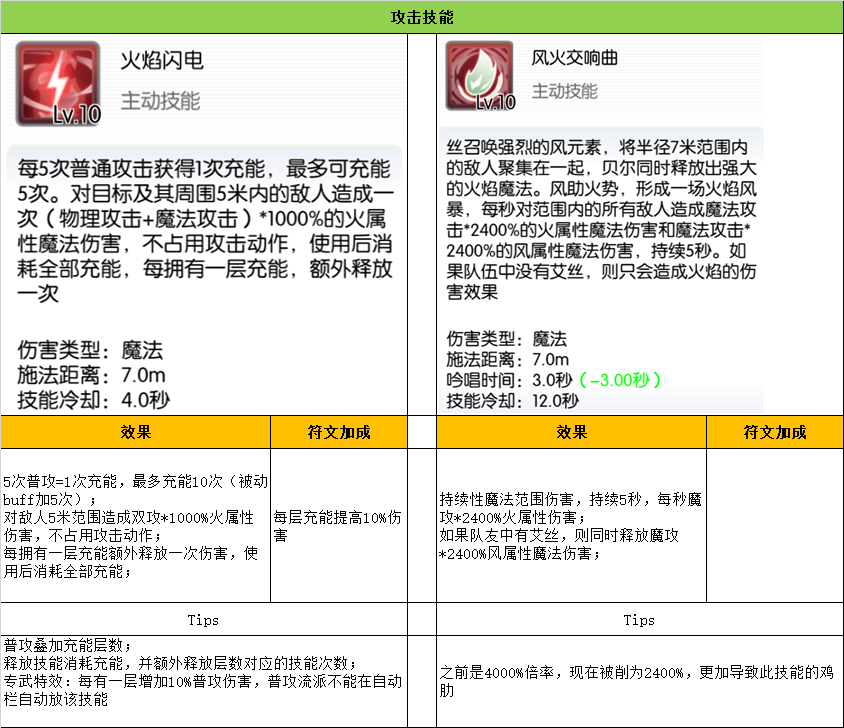Viewport: 844px width, 728px height.
Task: Click the tips cell starting 之前是4000%倍率
Action: click(x=639, y=681)
